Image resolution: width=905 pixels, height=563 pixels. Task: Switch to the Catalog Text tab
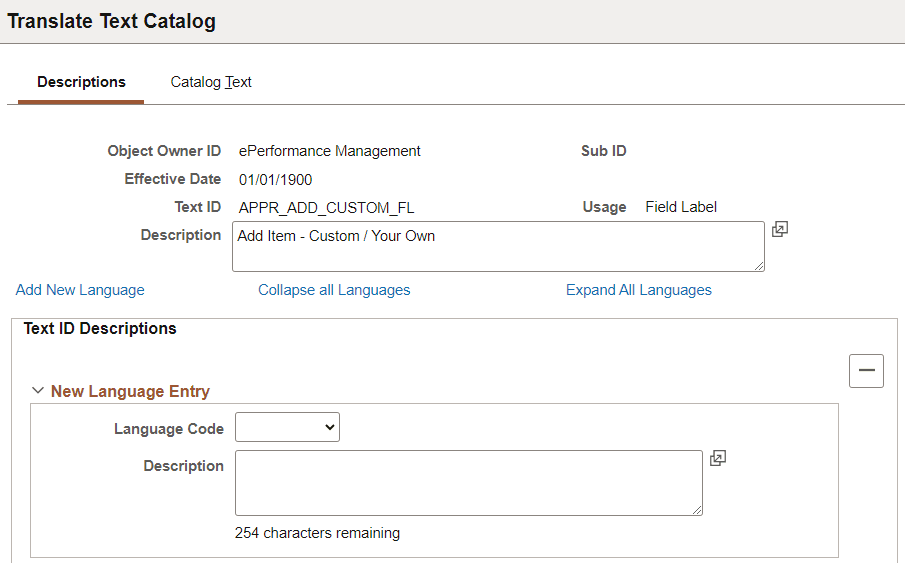tap(211, 82)
